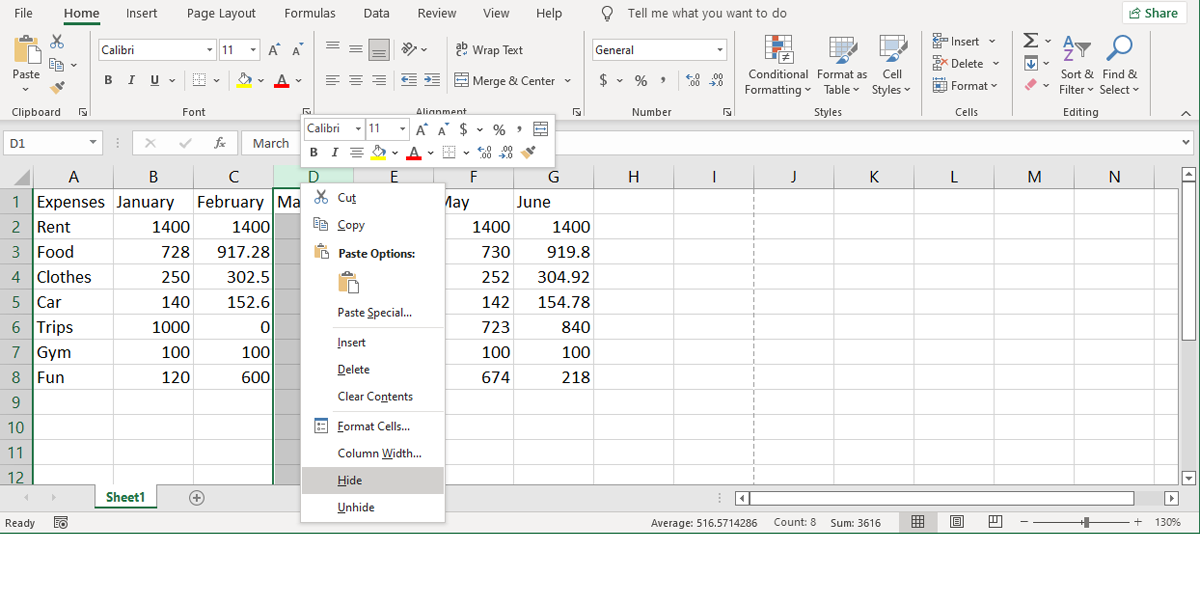Decrease font size in ribbon Font group
Screen dimensions: 1200x600
[x=297, y=50]
